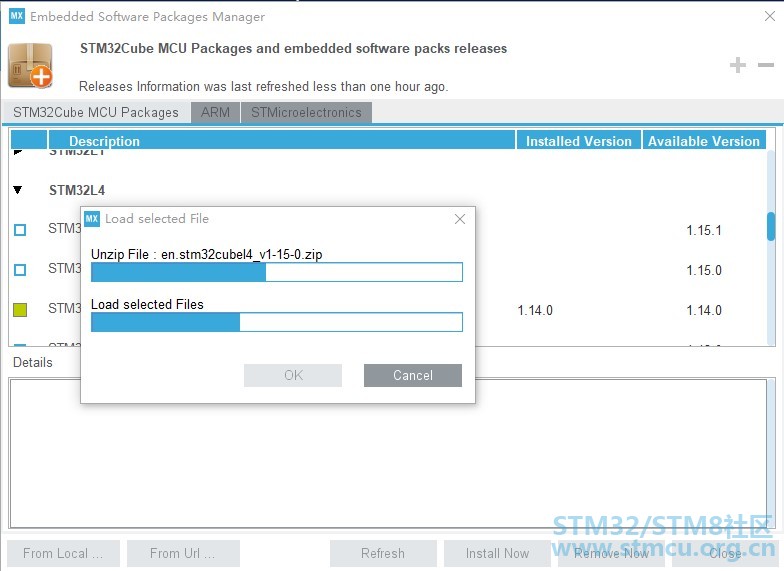
Task: Click the MX icon in Load selected File dialog
Action: coord(92,218)
